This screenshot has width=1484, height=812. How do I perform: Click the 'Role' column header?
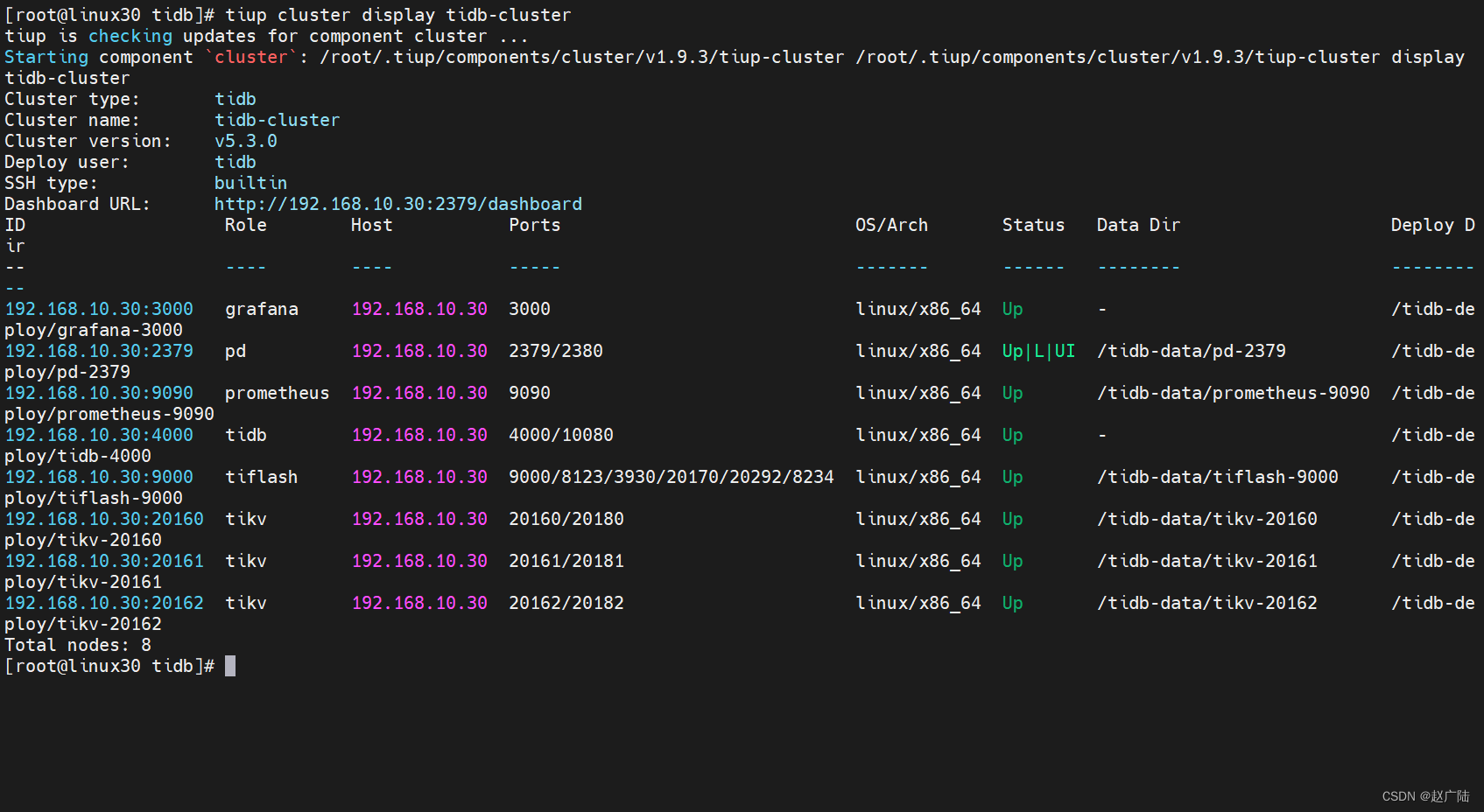[x=246, y=225]
